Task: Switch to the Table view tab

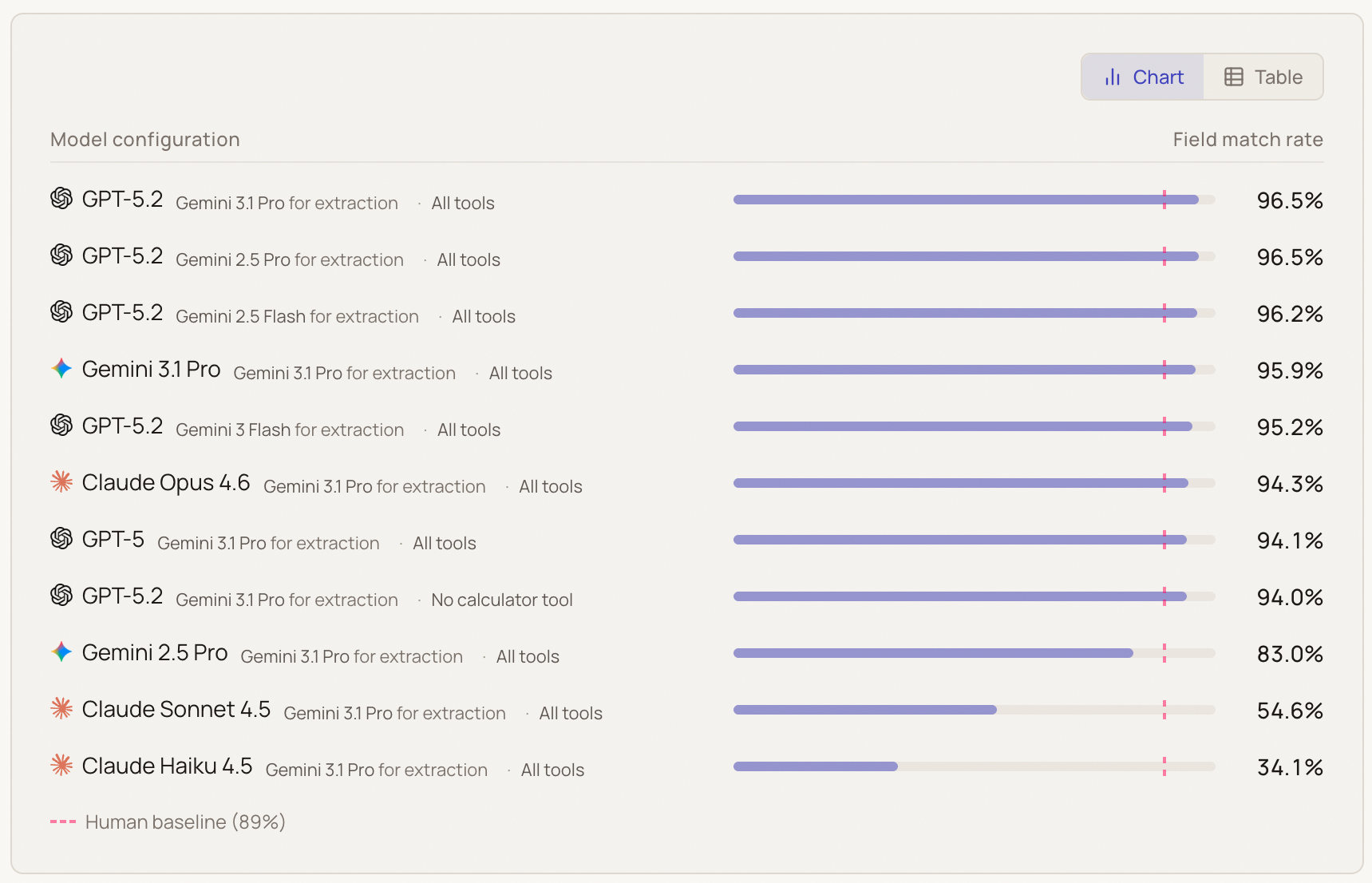Action: pos(1263,77)
